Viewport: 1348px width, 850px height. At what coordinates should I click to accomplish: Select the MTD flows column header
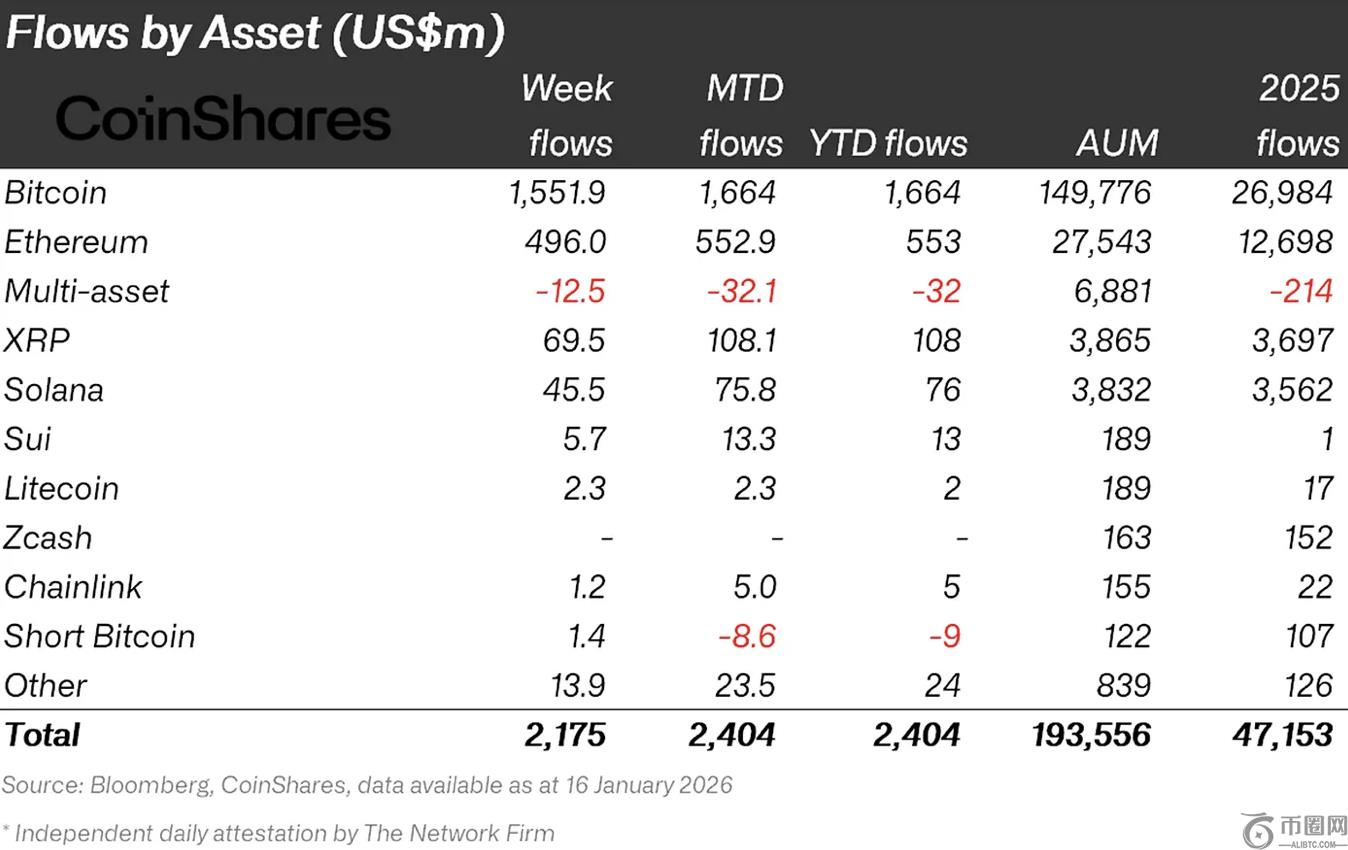(x=741, y=115)
